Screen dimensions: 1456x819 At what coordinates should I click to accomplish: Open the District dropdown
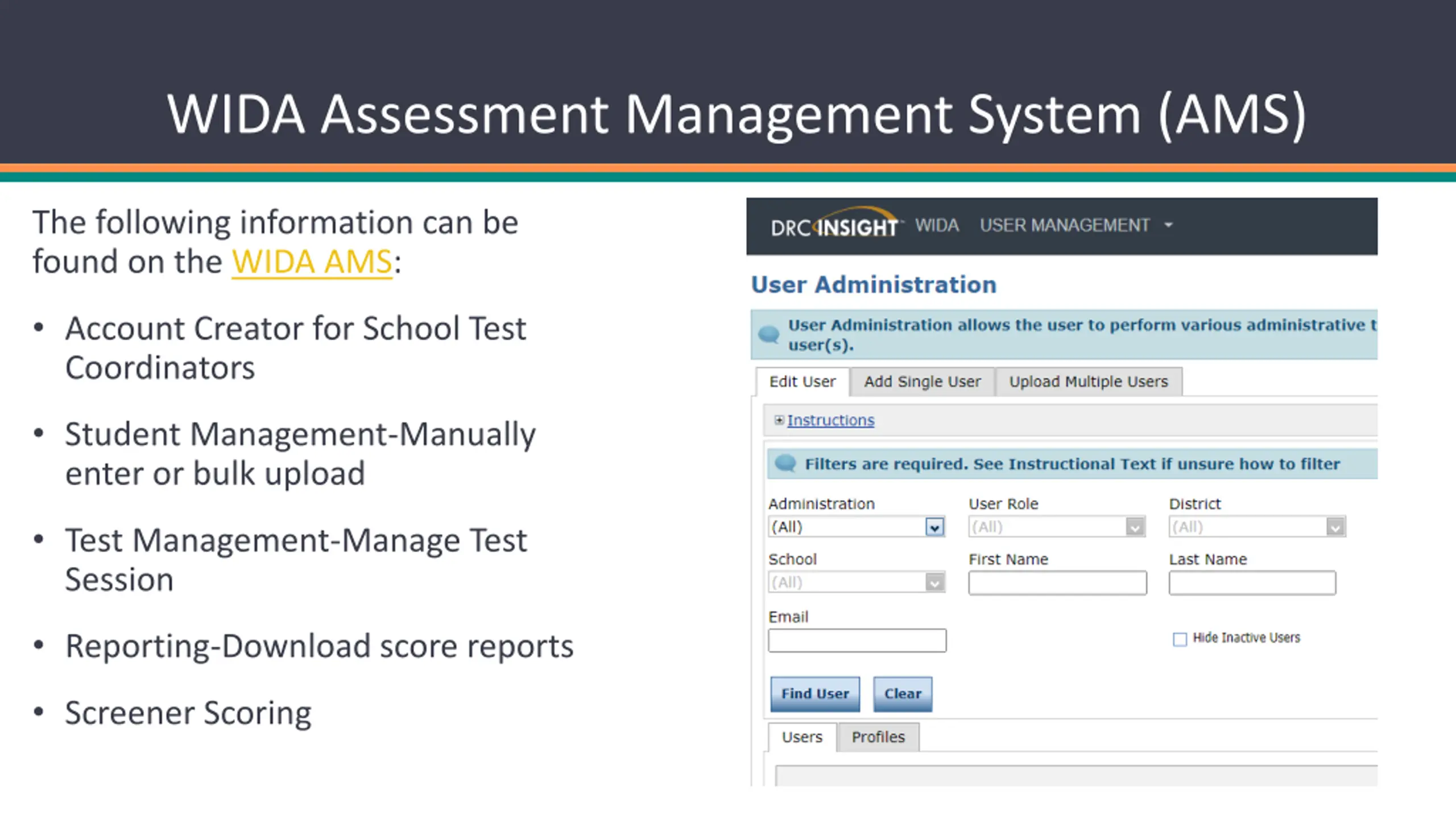pos(1334,527)
